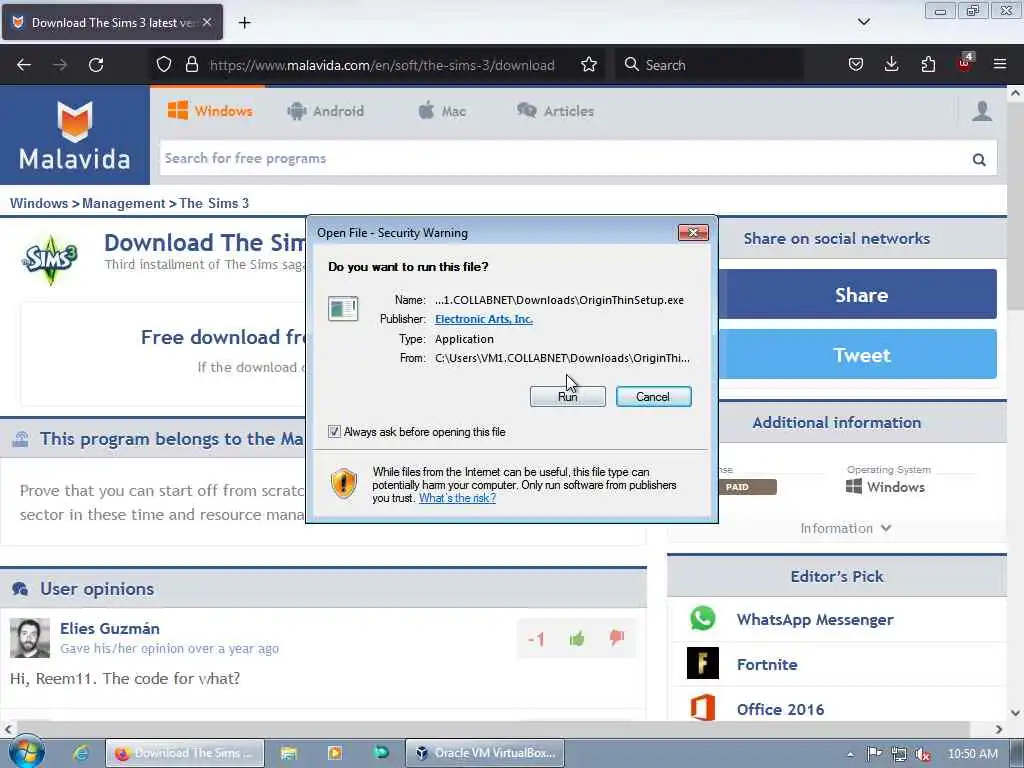This screenshot has width=1024, height=768.
Task: Click the padlock site info icon
Action: 191,65
